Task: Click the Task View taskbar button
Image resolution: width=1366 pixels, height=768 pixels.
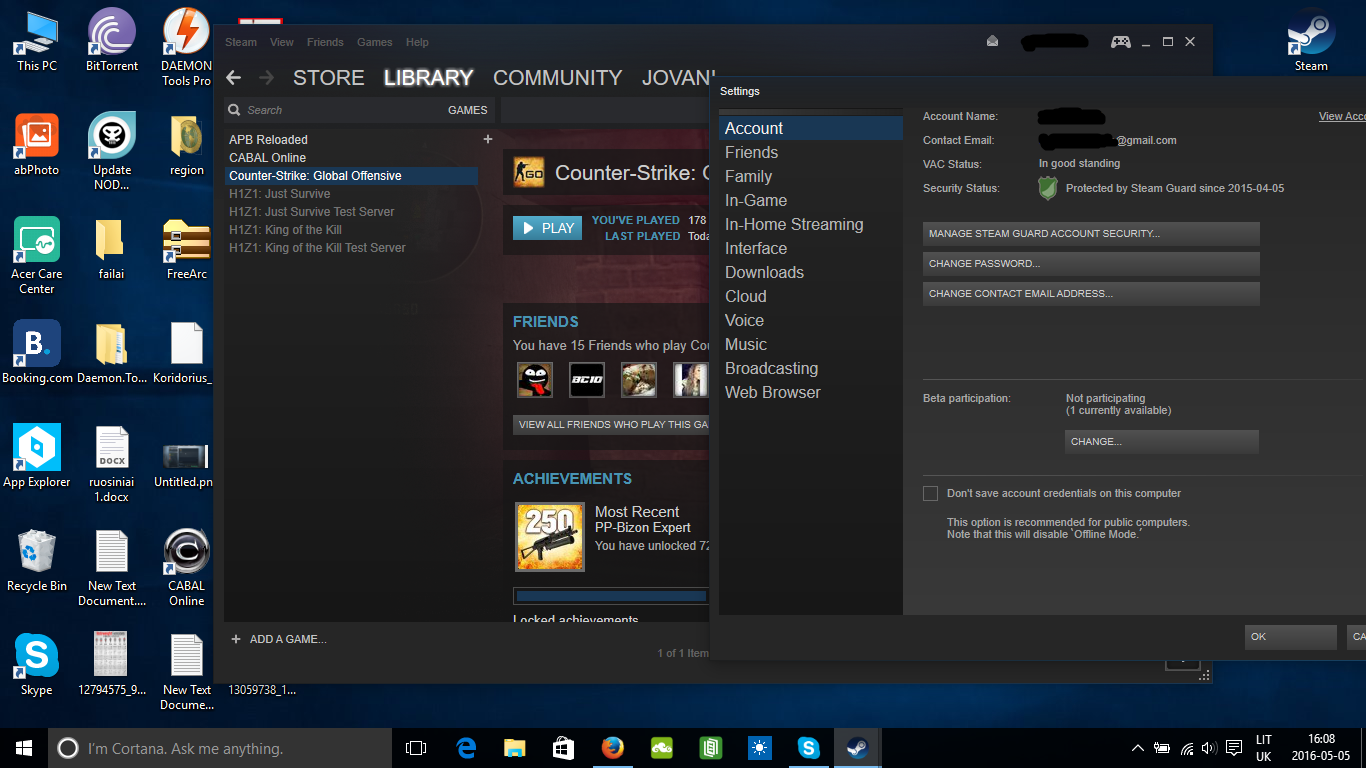Action: click(416, 748)
